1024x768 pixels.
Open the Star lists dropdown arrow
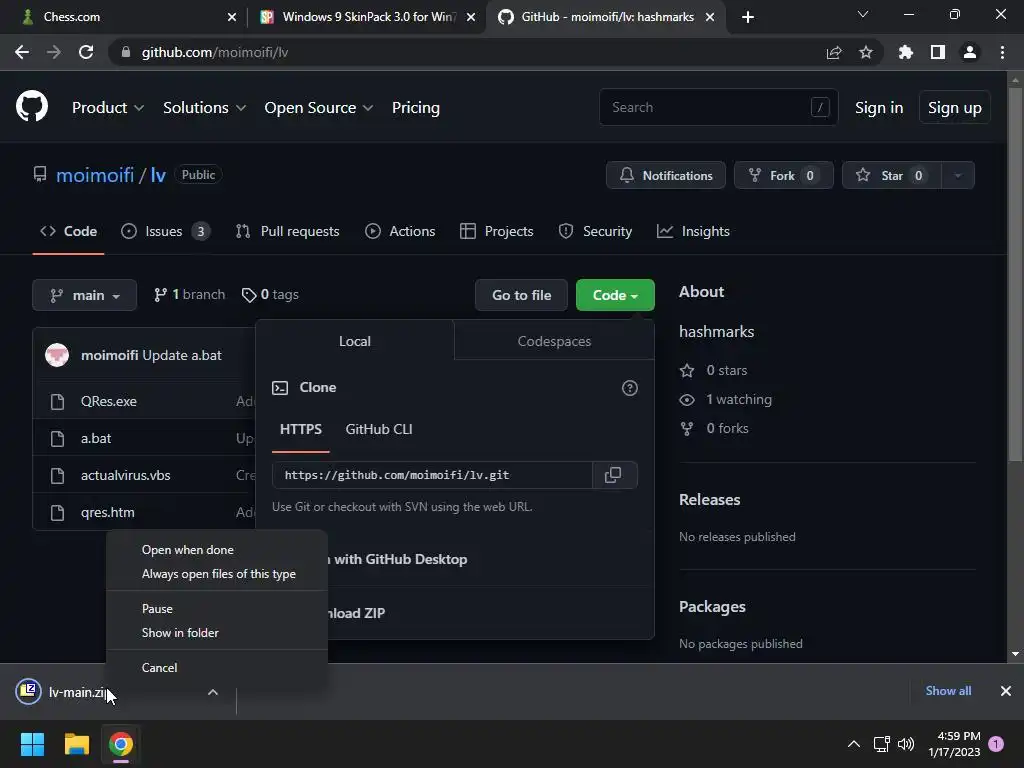958,175
